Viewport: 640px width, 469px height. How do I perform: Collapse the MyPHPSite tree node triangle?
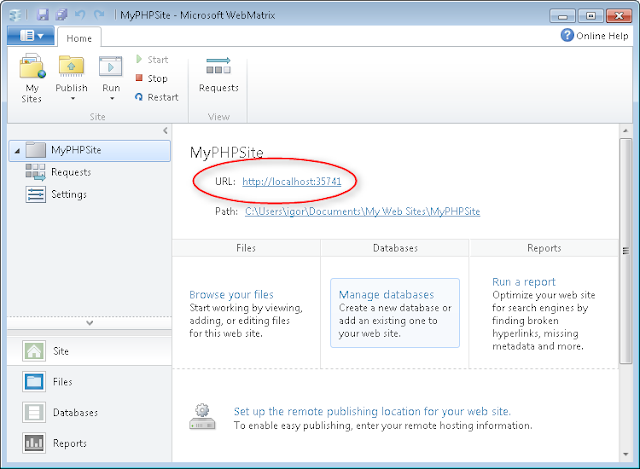coord(17,151)
